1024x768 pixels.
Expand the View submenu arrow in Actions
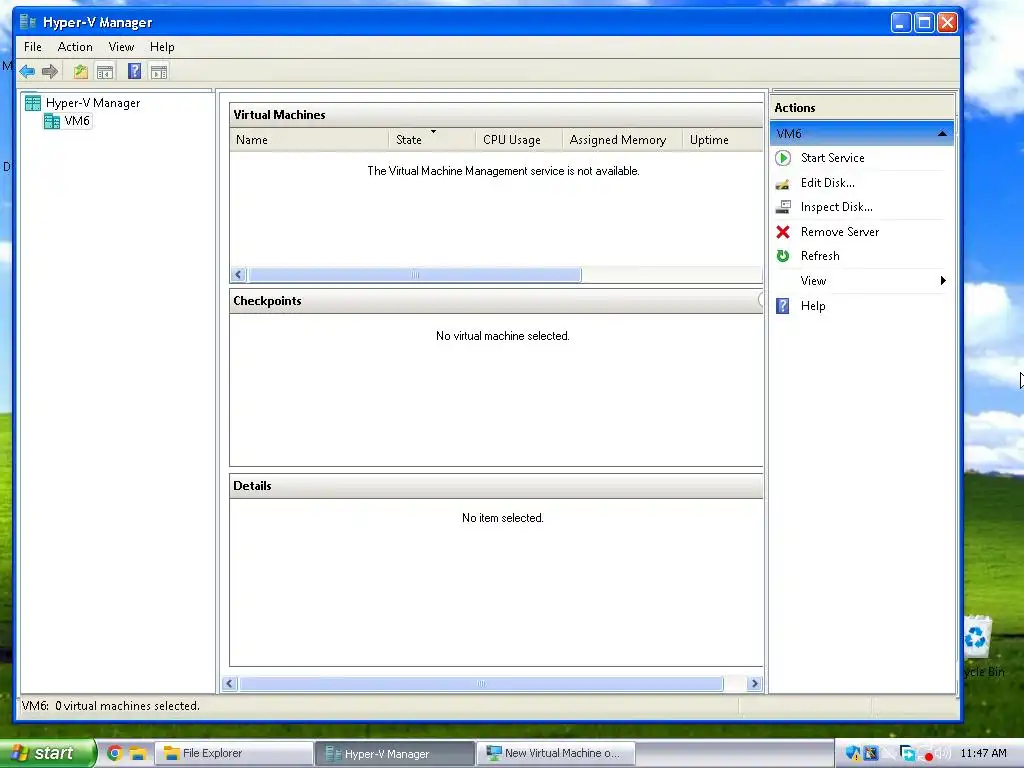[x=942, y=281]
